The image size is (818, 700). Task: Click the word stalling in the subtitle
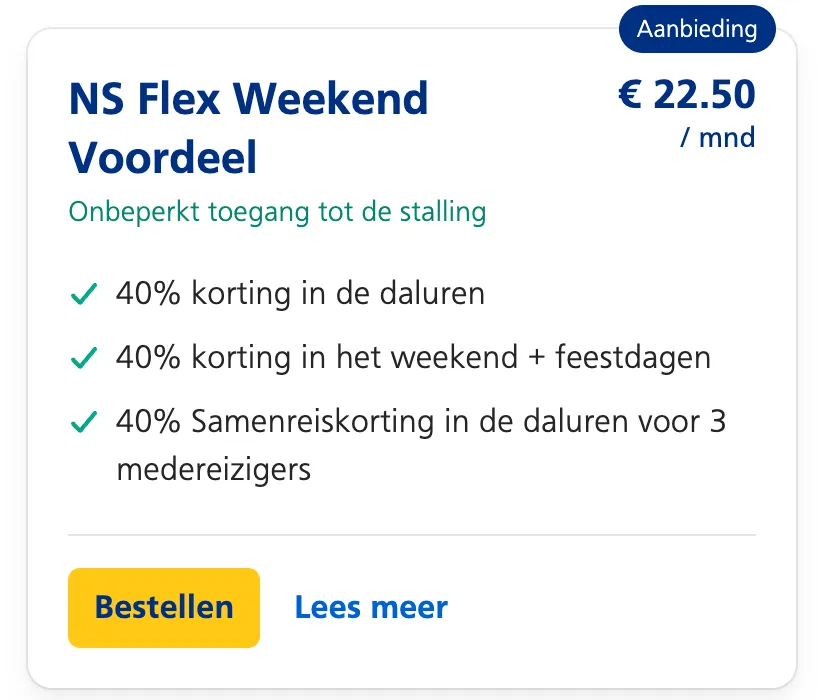(x=440, y=212)
